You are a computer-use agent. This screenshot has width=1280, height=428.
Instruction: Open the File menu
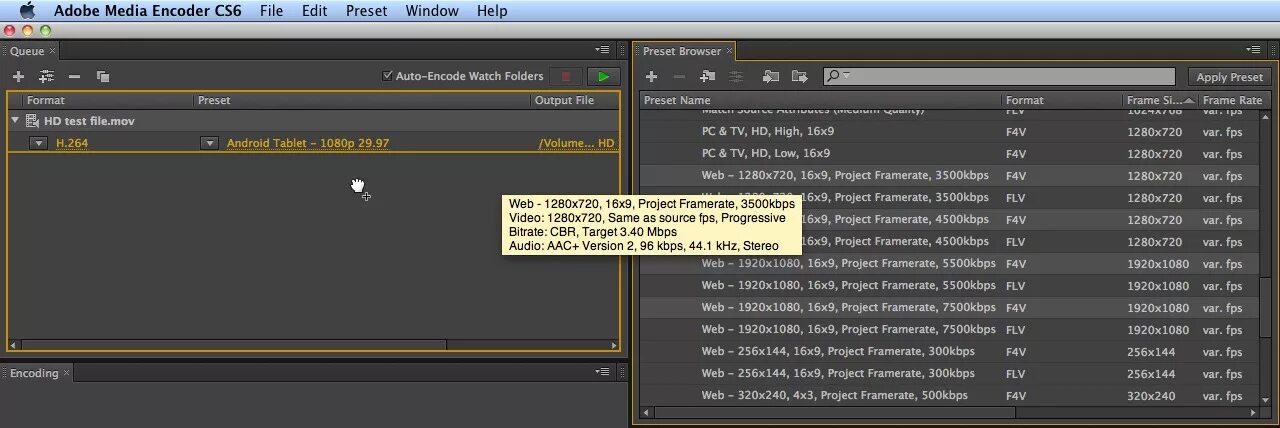[x=271, y=11]
